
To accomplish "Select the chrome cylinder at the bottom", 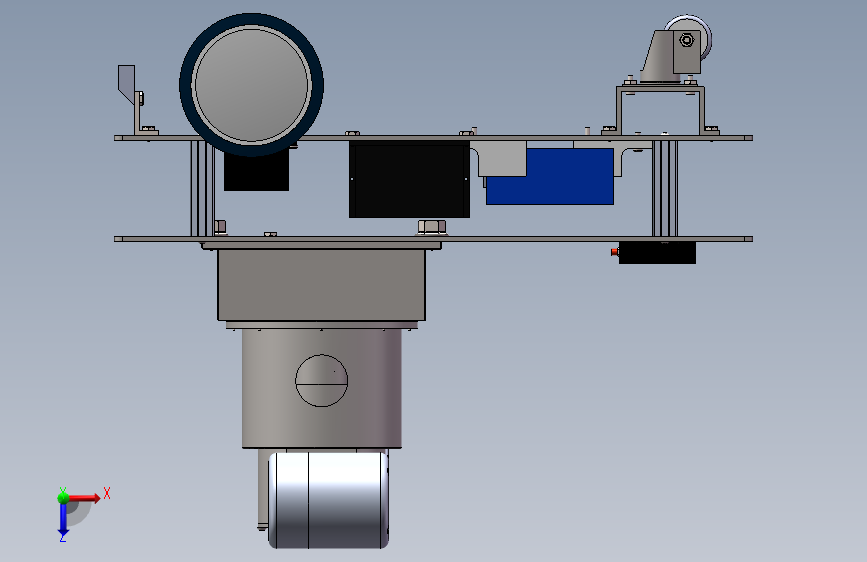I will [x=328, y=500].
